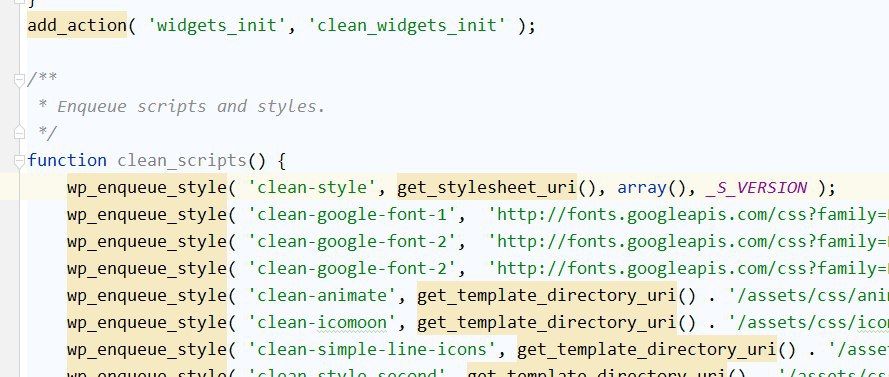The width and height of the screenshot is (889, 377).
Task: Click the 'clean_widgets_init' string
Action: pyautogui.click(x=407, y=26)
